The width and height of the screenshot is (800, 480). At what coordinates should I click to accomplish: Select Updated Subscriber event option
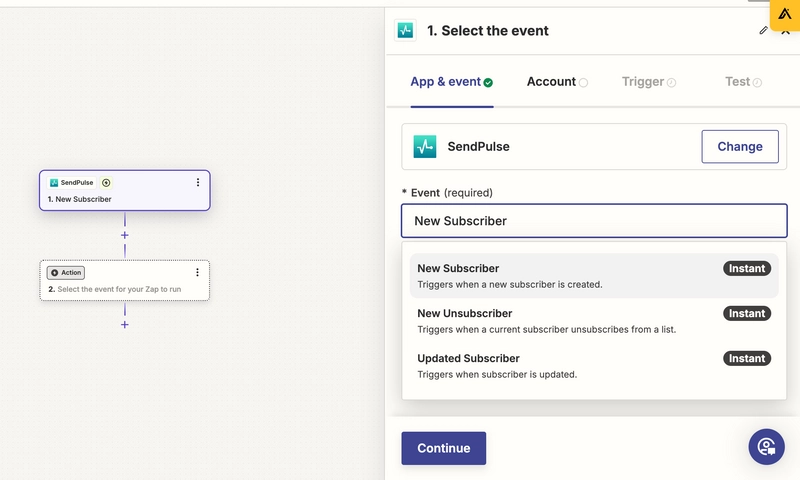(594, 365)
